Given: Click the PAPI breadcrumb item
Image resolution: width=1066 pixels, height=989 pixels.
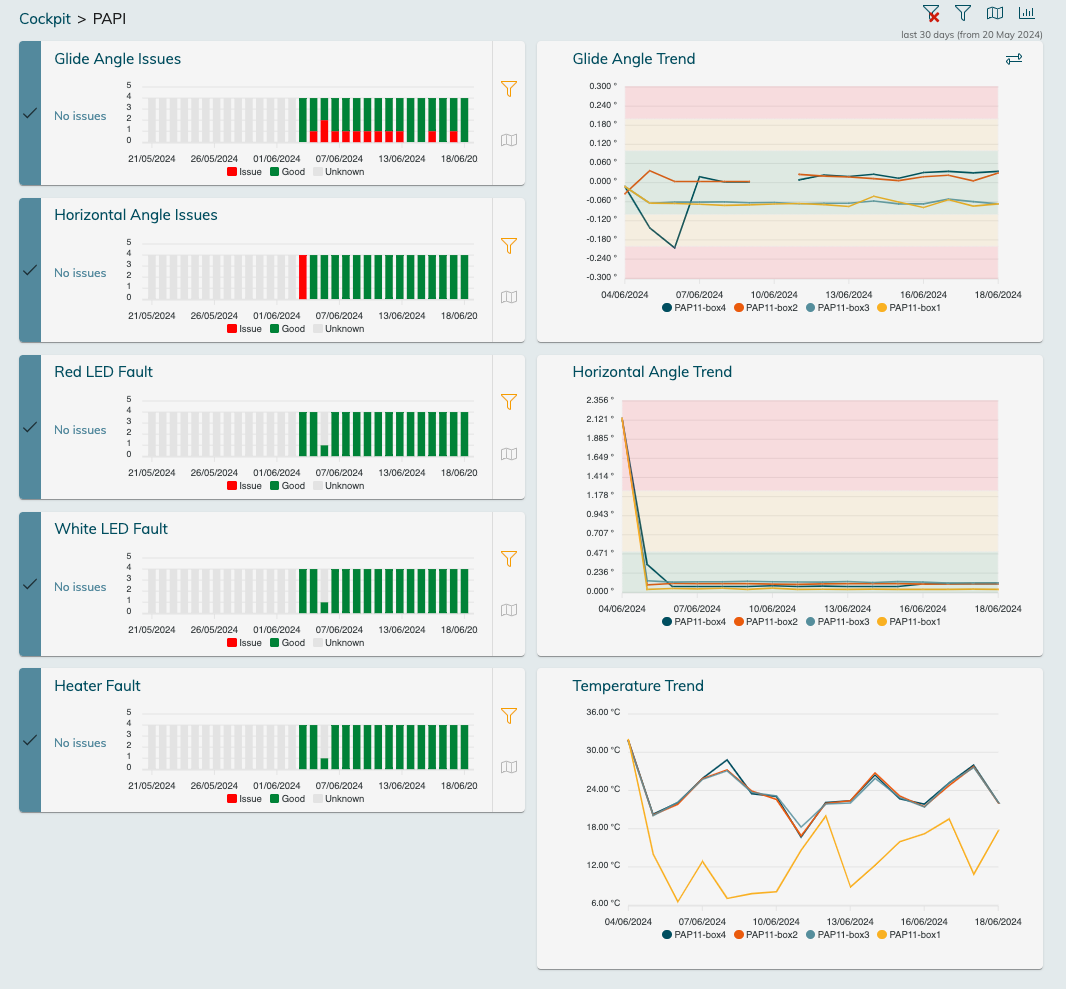Looking at the screenshot, I should [x=109, y=19].
